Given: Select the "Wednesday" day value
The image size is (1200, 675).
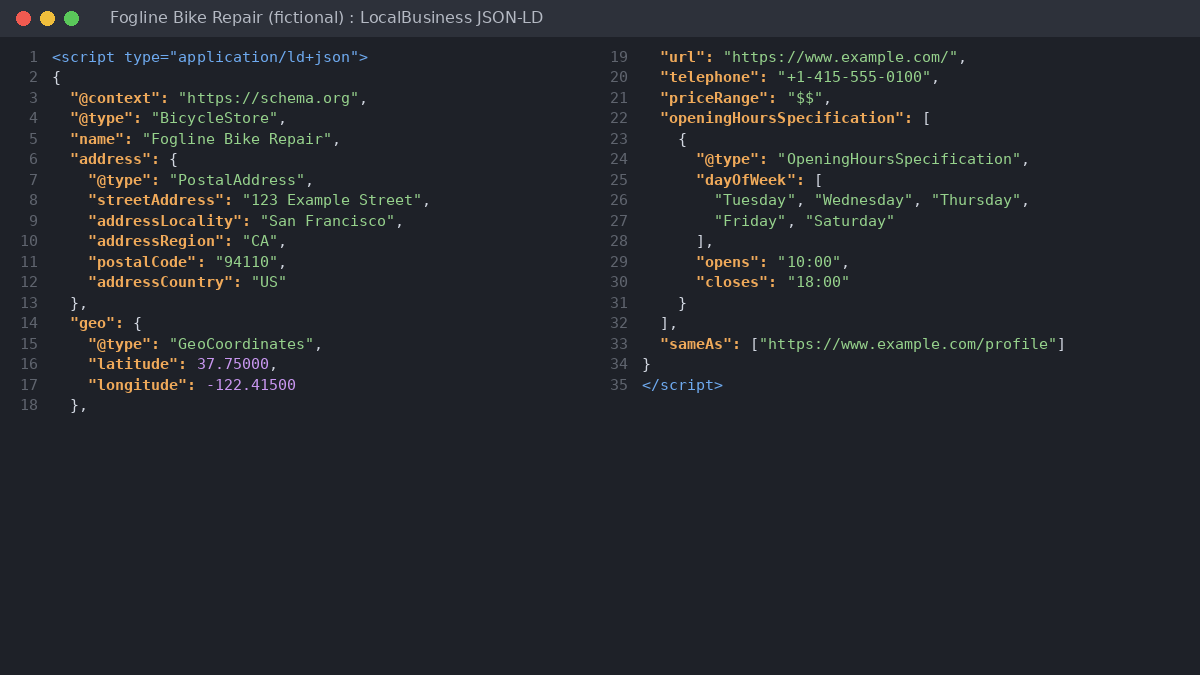Looking at the screenshot, I should point(864,200).
